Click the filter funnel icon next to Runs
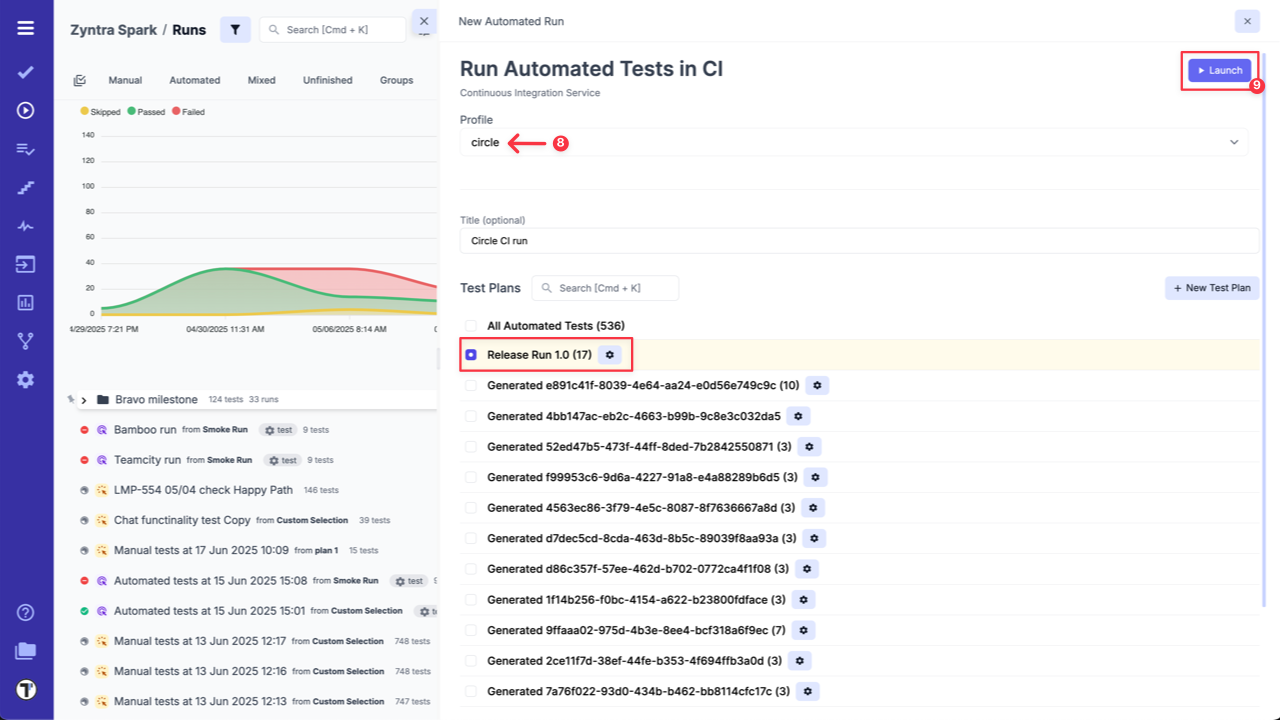Screen dimensions: 1280x720 click(x=235, y=29)
